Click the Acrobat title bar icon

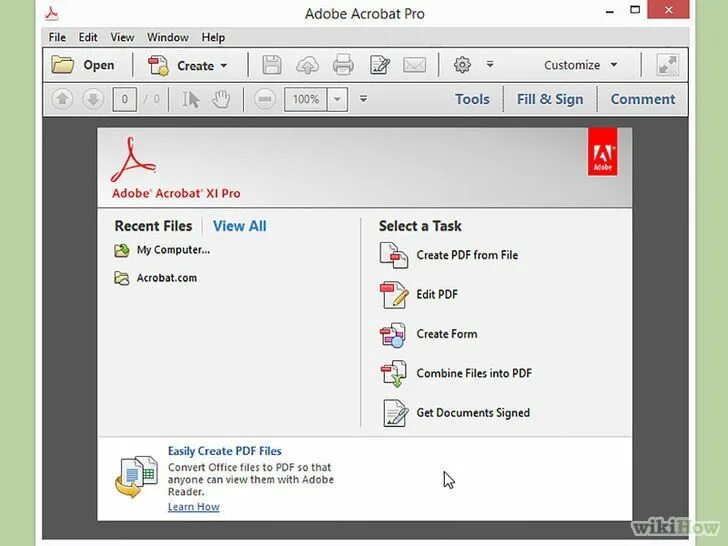[x=52, y=13]
